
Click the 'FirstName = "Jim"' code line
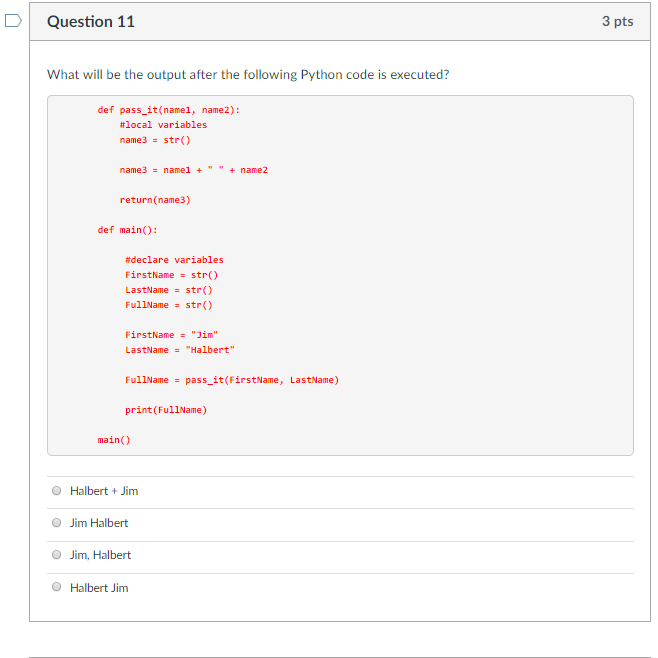click(171, 335)
